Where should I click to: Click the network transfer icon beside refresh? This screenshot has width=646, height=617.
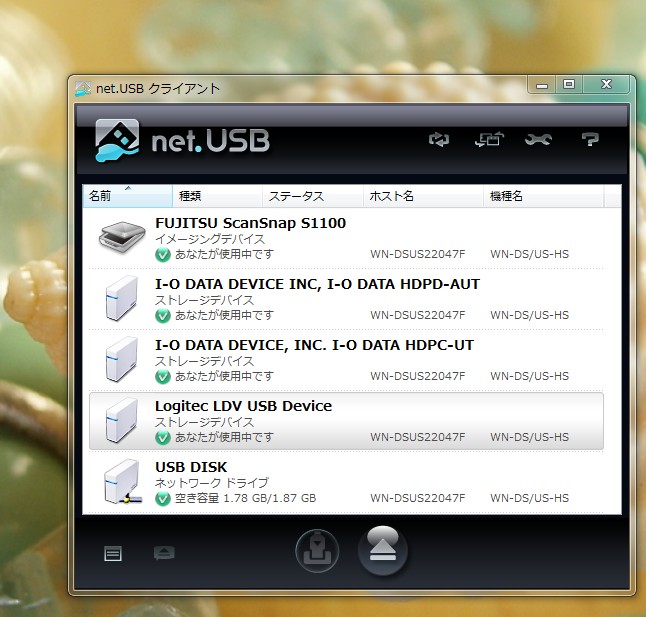(x=489, y=139)
